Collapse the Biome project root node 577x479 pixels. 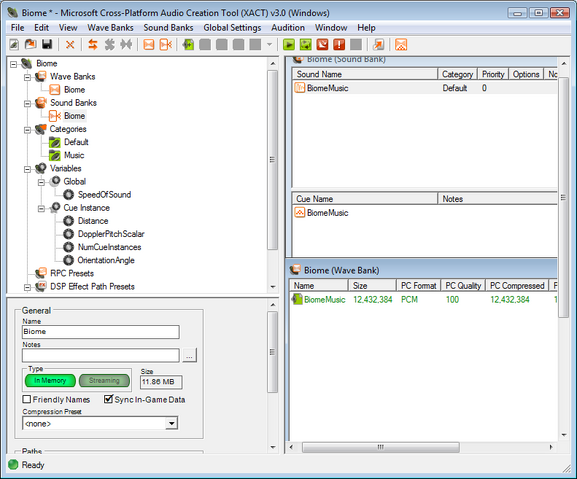[14, 64]
